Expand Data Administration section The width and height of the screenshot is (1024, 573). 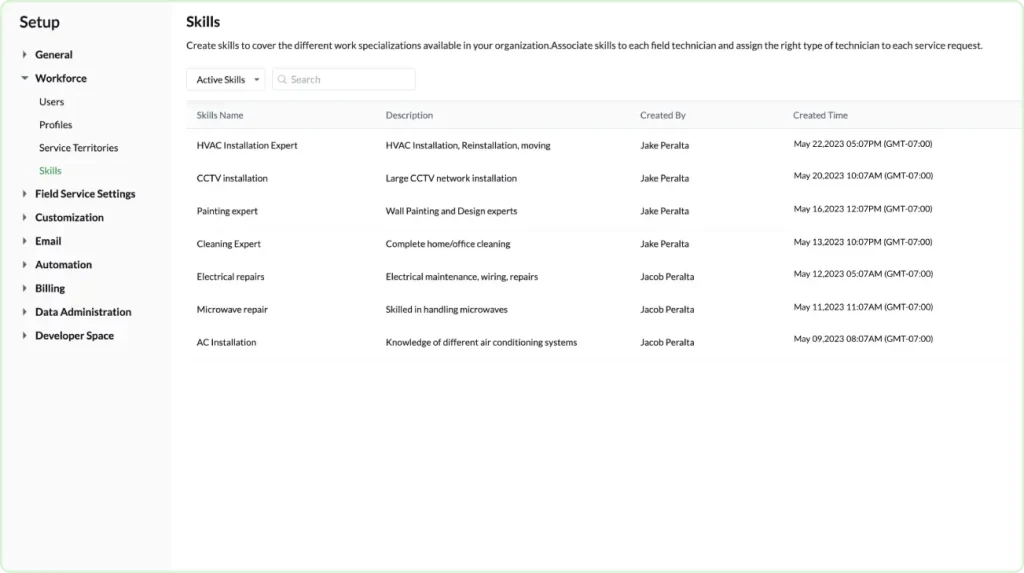[25, 312]
